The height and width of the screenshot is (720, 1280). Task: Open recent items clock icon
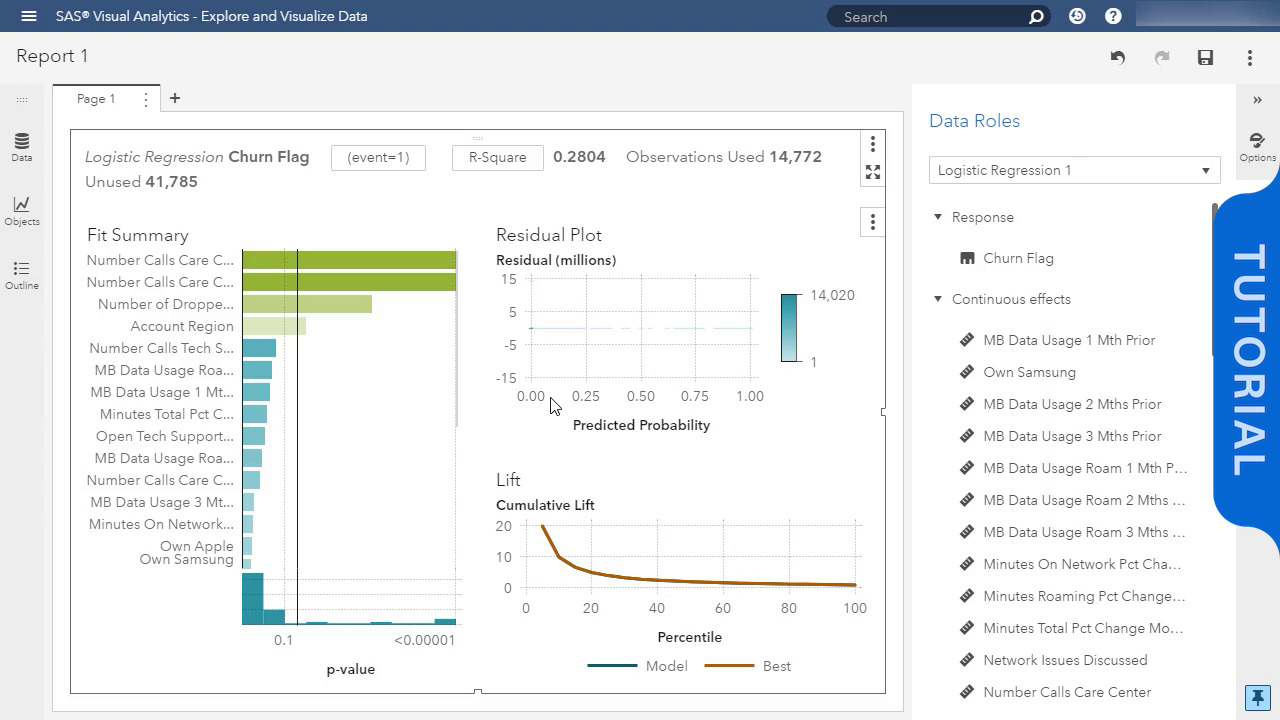[1077, 16]
